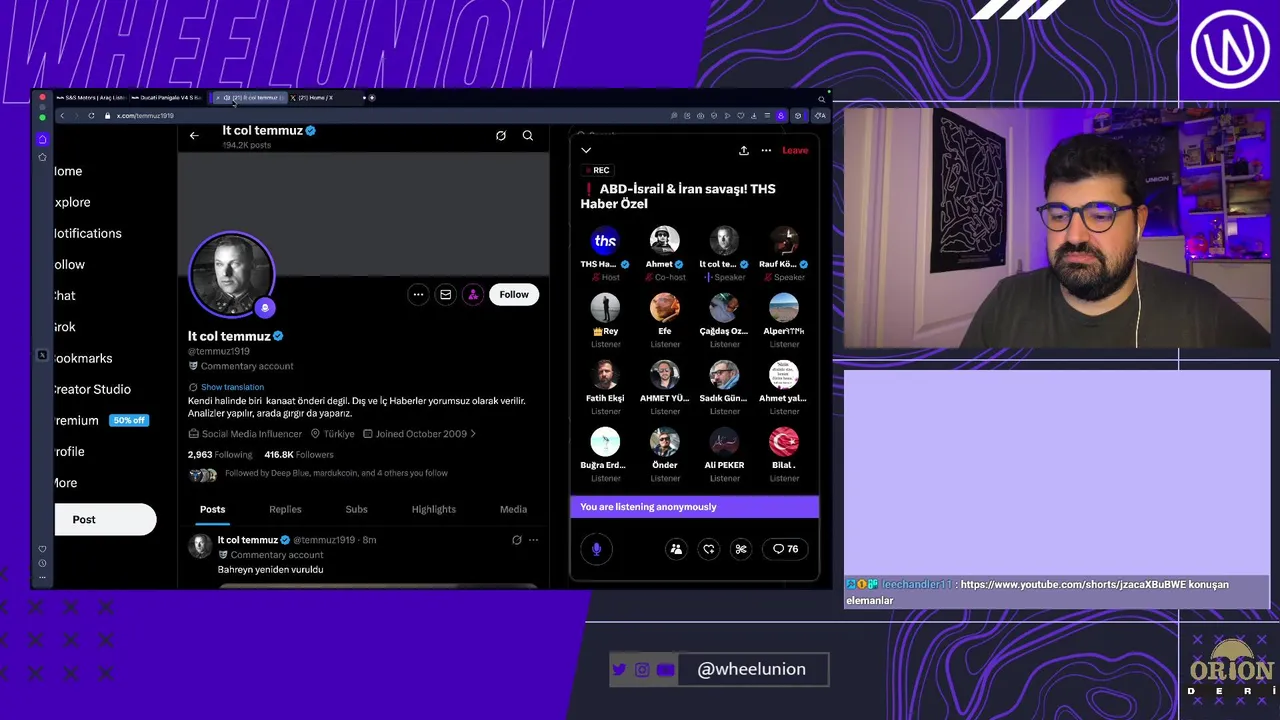Click browser back arrow
Screen dimensions: 1280x720
(62, 116)
